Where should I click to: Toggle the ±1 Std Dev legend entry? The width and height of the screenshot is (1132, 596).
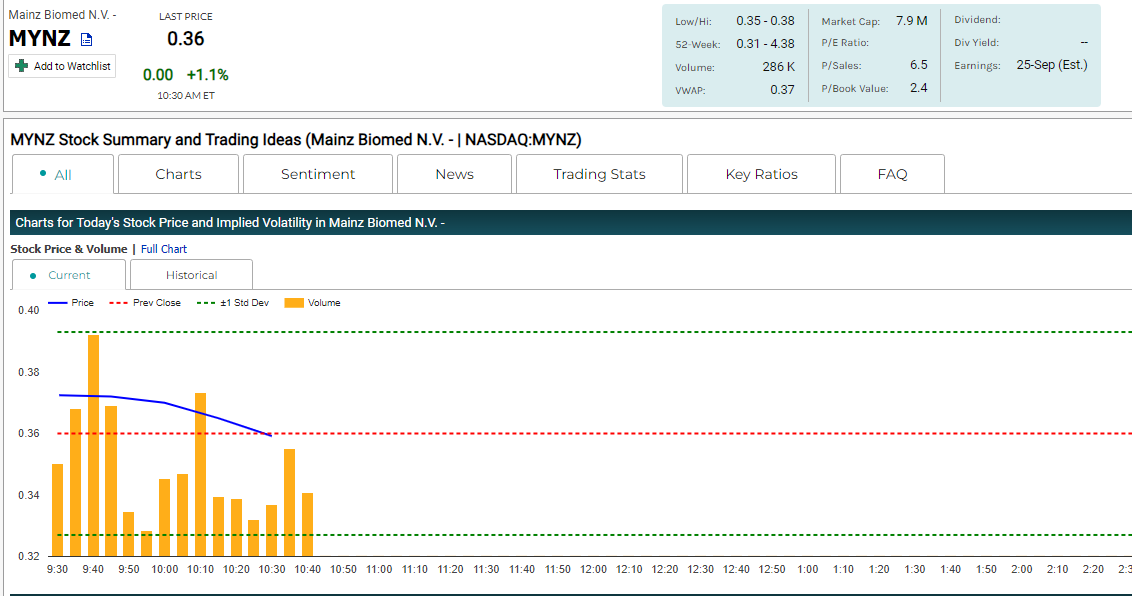pos(232,303)
